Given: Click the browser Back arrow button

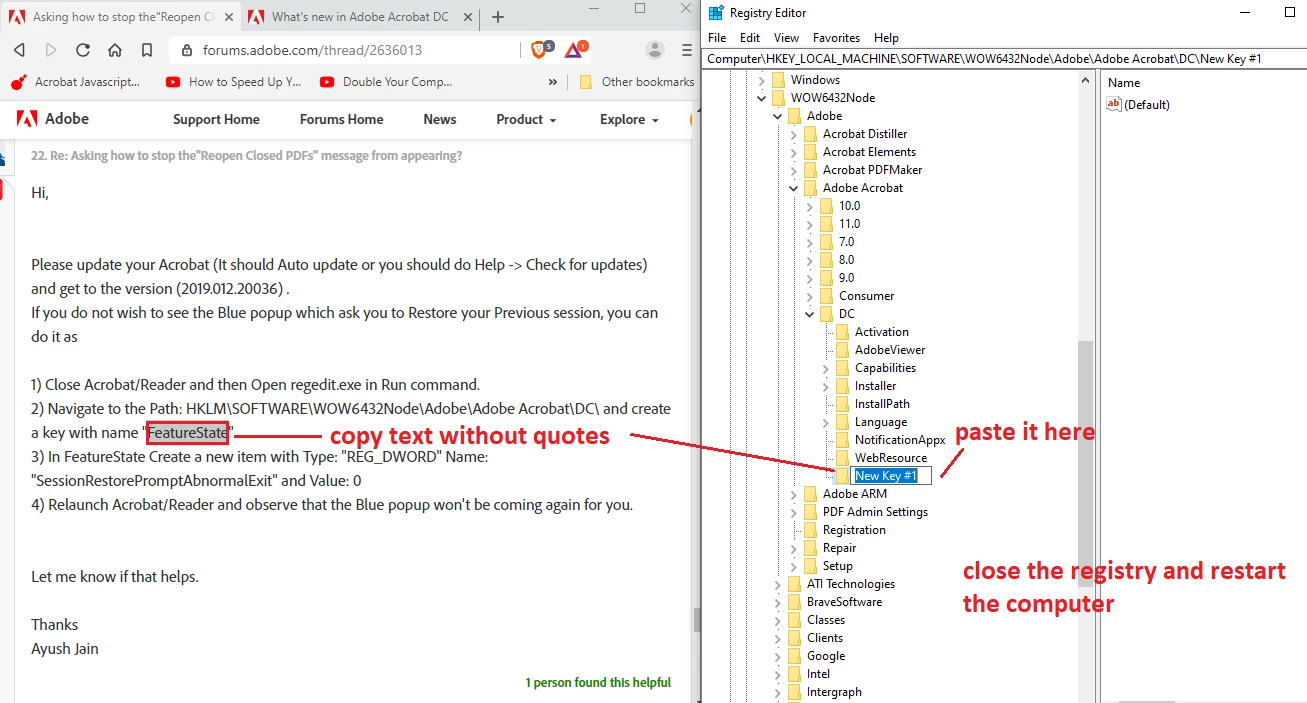Looking at the screenshot, I should click(x=19, y=50).
